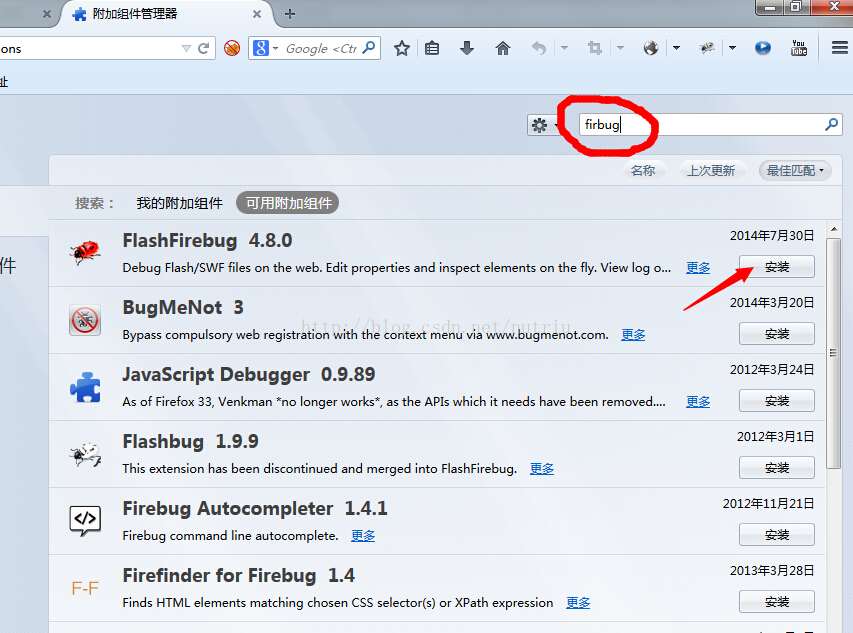The height and width of the screenshot is (633, 853).
Task: Open a new tab with plus button
Action: click(290, 14)
